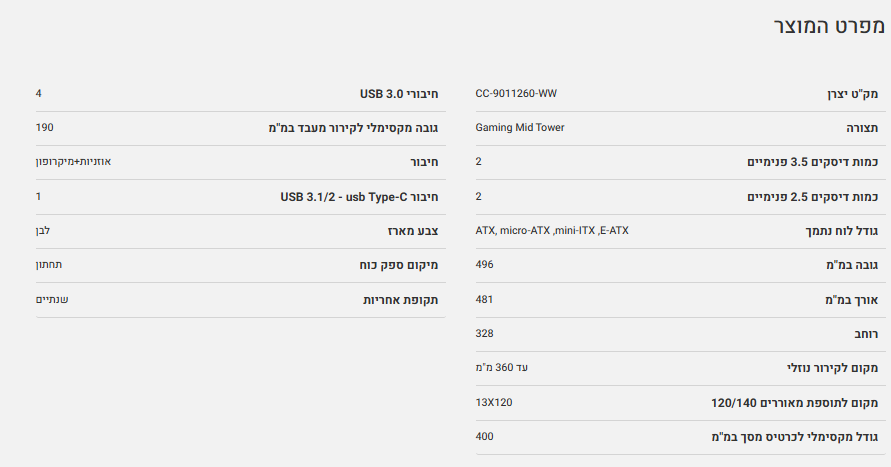Click the fan slots value 13X120
The image size is (891, 467).
[494, 402]
